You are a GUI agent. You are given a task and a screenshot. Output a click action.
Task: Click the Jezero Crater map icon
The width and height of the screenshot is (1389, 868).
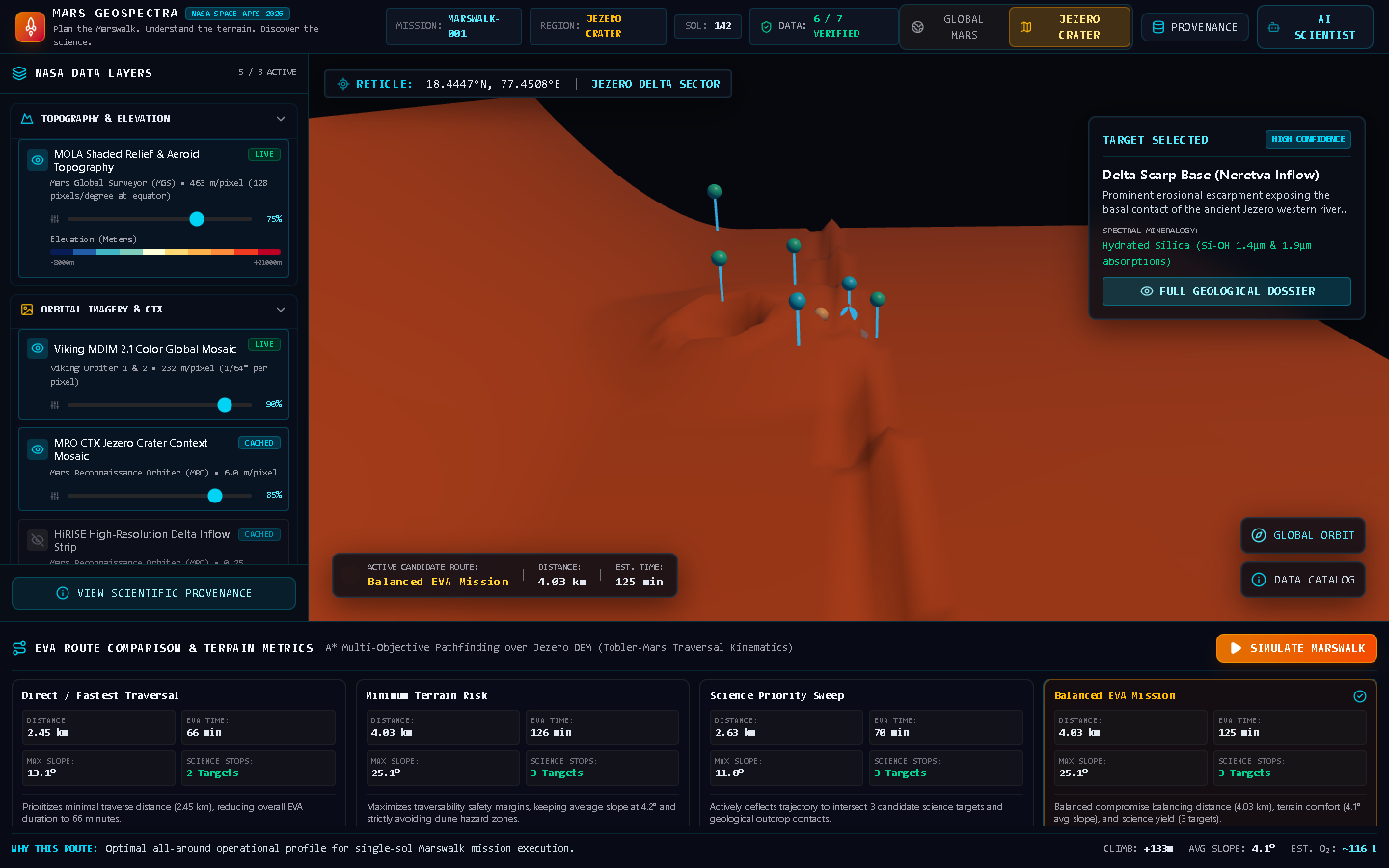[x=1025, y=27]
